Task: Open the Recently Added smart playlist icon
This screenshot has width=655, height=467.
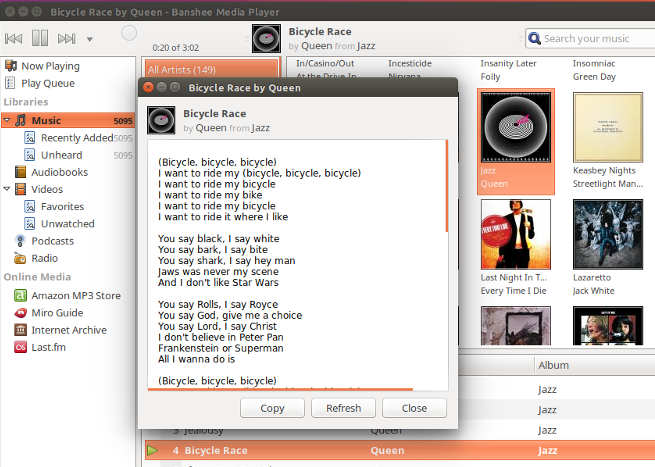Action: coord(30,137)
